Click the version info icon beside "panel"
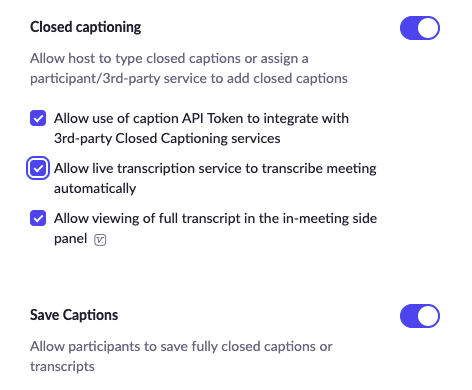This screenshot has height=390, width=472. click(x=100, y=240)
